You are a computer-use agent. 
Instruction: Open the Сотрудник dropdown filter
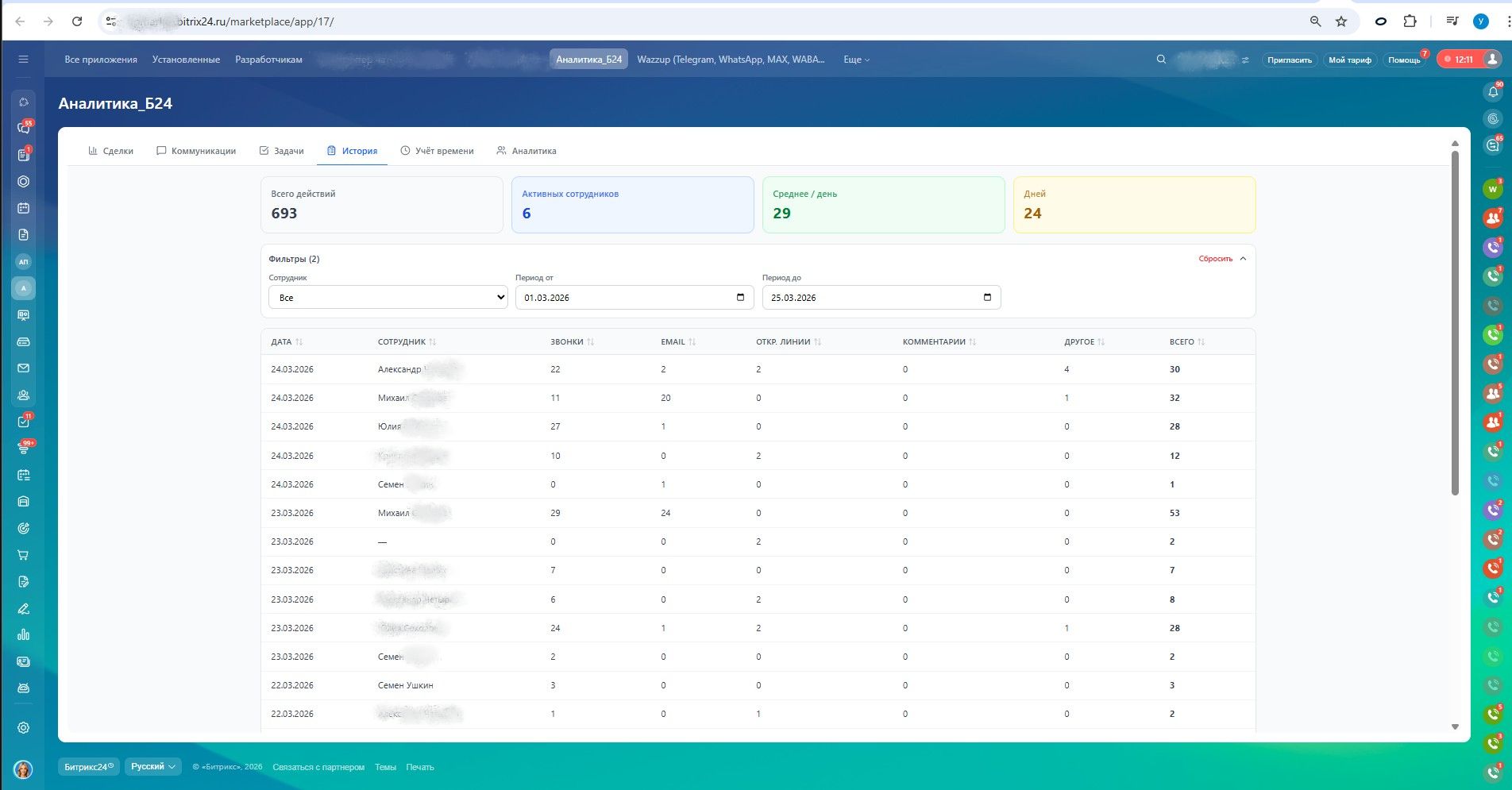pos(388,298)
